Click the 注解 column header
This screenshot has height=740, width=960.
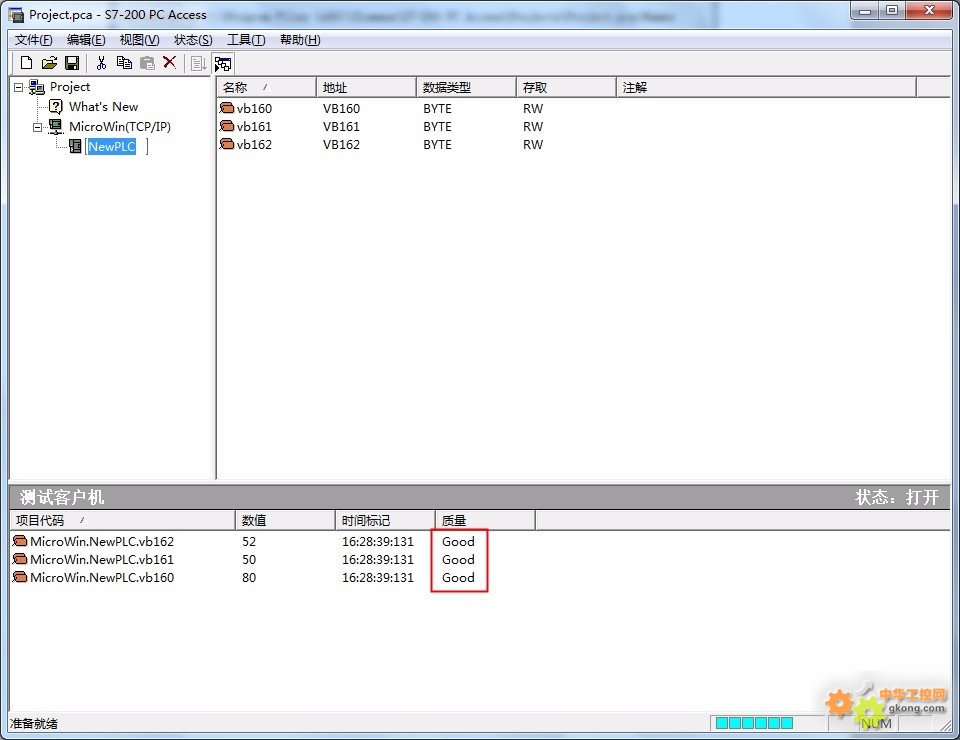pyautogui.click(x=767, y=88)
